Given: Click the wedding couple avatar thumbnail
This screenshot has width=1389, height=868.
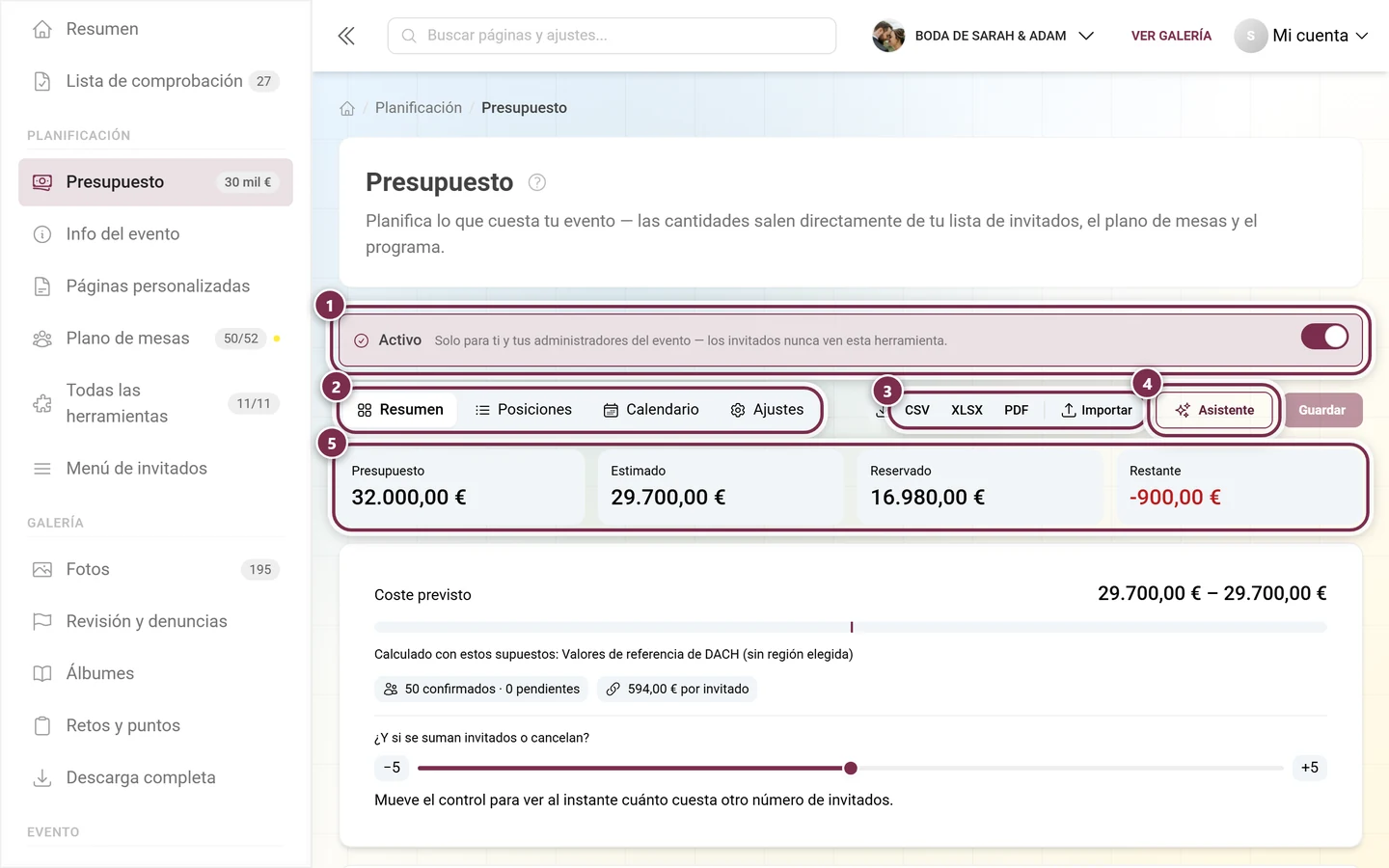Looking at the screenshot, I should click(888, 36).
